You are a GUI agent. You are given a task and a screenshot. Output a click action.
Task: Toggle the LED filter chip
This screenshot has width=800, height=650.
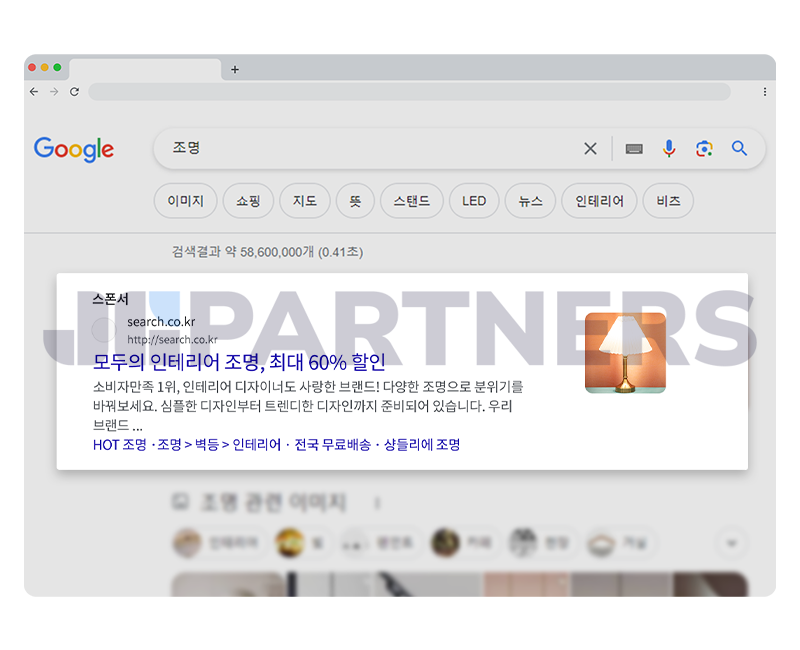474,200
